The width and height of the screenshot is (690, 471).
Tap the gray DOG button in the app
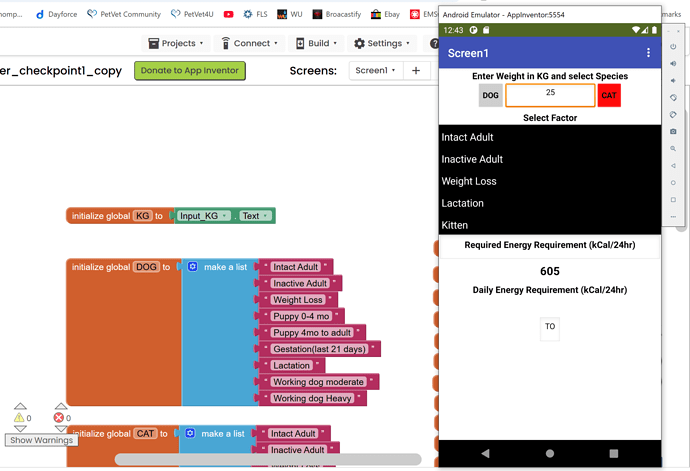(490, 96)
